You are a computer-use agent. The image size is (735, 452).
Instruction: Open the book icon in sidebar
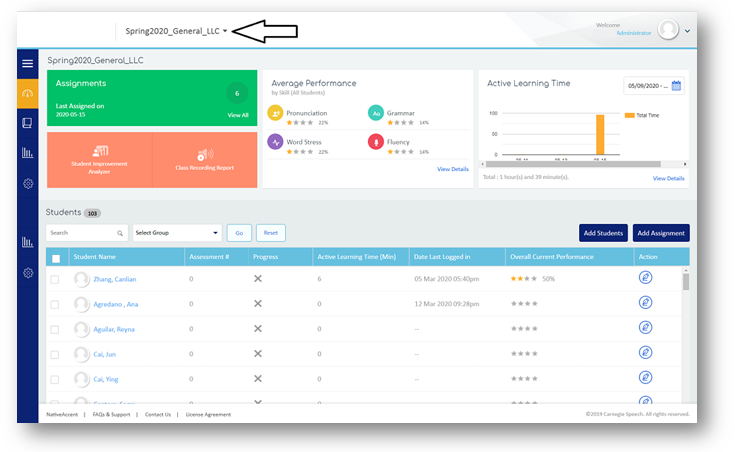(x=27, y=123)
